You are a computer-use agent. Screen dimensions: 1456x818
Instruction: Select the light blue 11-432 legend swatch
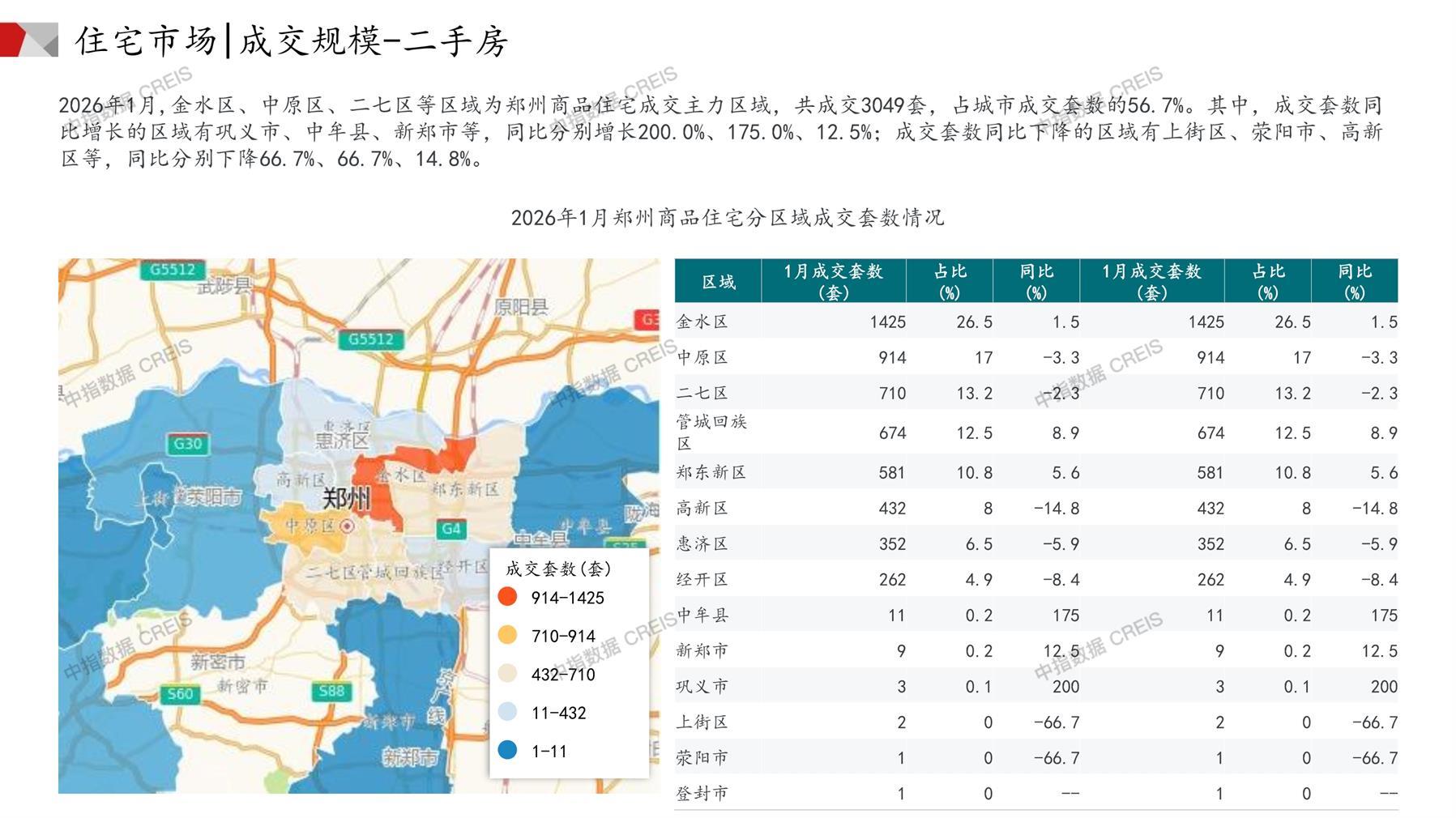[508, 713]
